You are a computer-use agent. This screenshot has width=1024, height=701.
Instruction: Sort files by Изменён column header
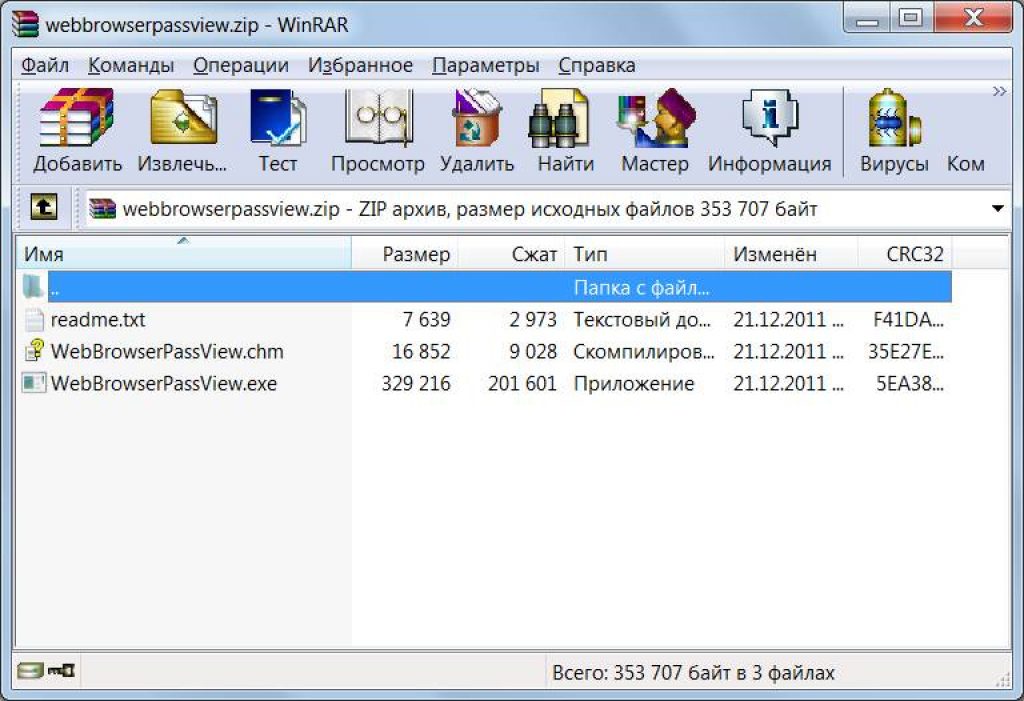791,253
